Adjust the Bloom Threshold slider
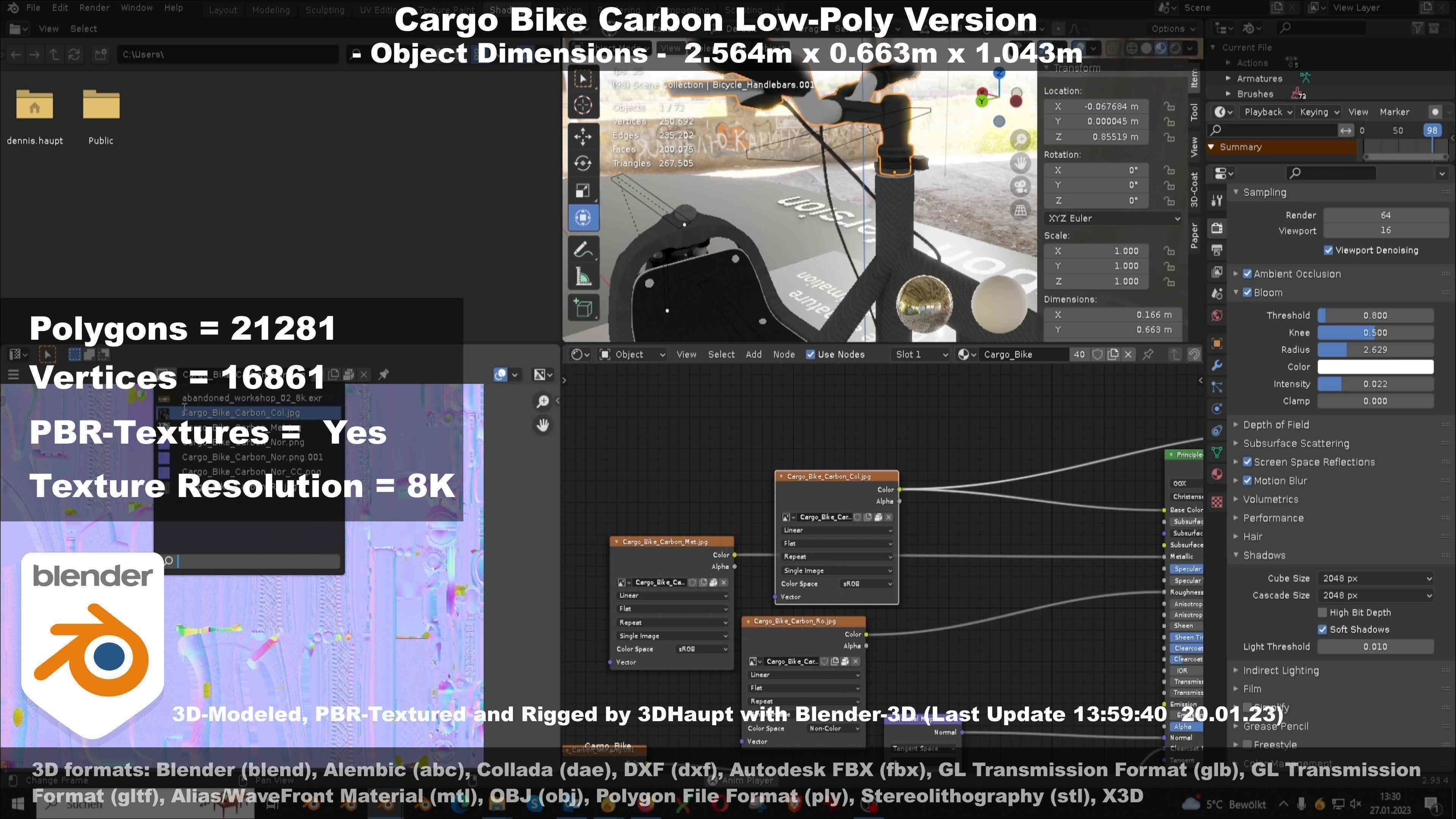 pos(1375,315)
